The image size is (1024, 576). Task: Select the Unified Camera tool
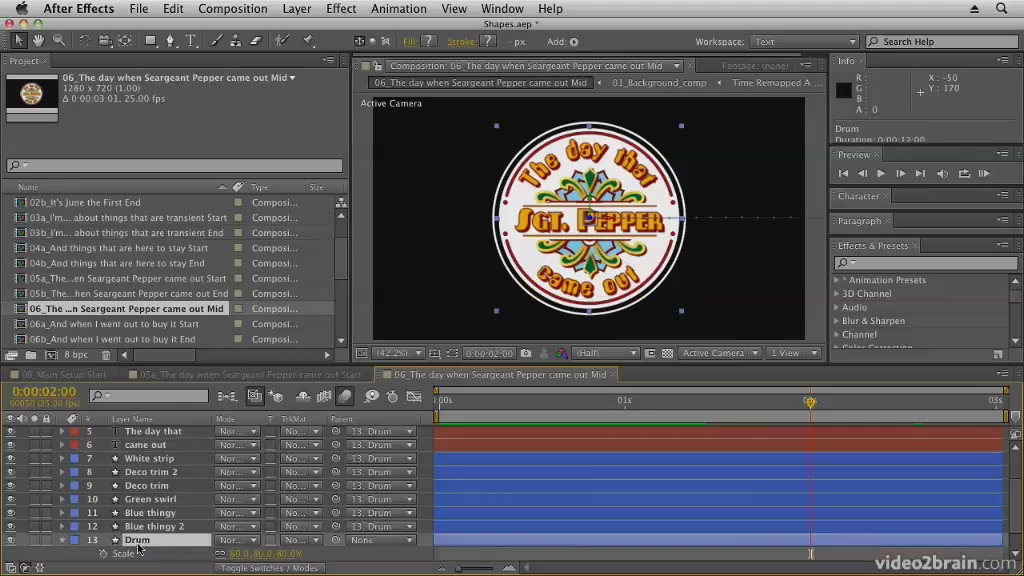click(x=104, y=40)
